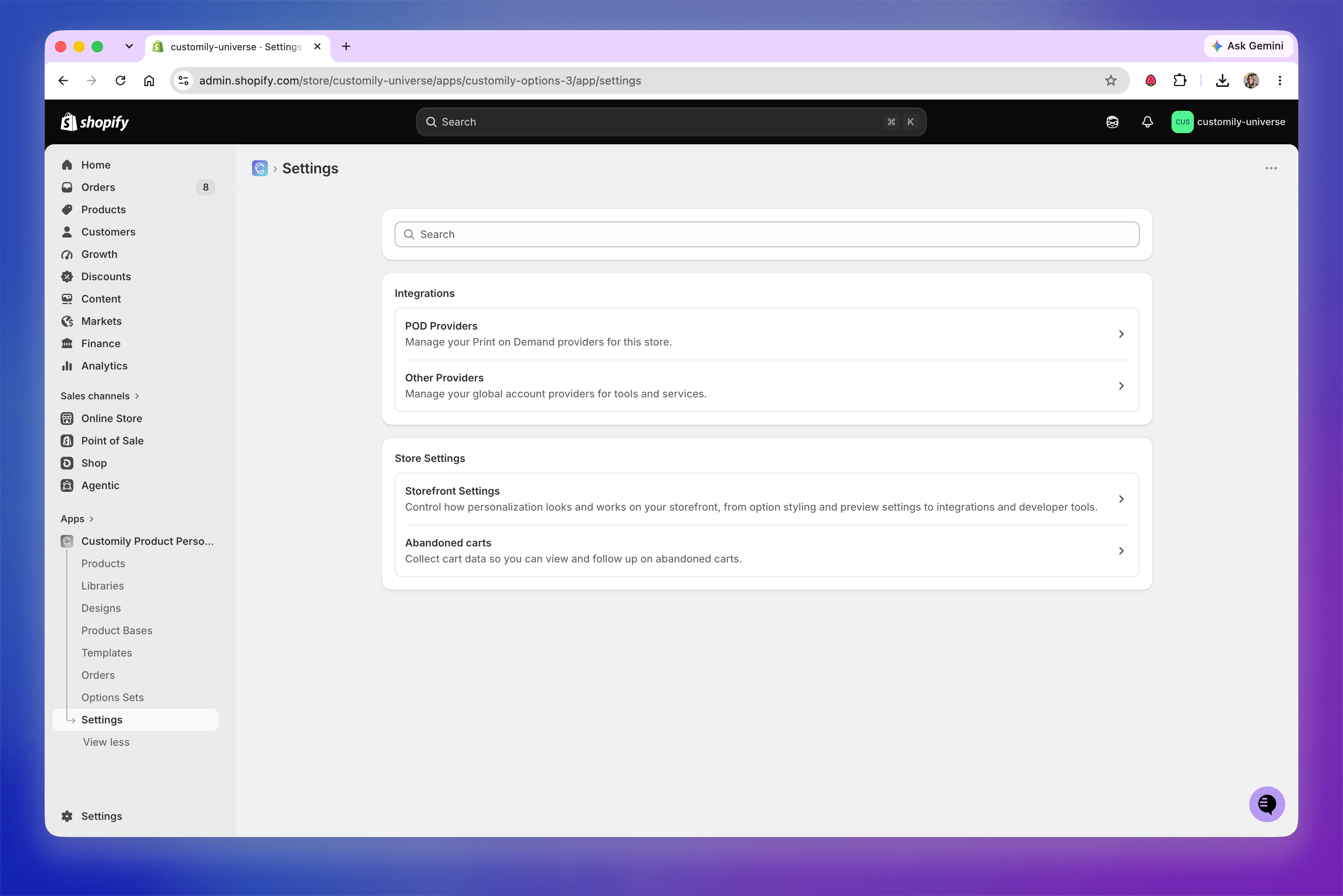Open Storefront Settings

pyautogui.click(x=766, y=499)
